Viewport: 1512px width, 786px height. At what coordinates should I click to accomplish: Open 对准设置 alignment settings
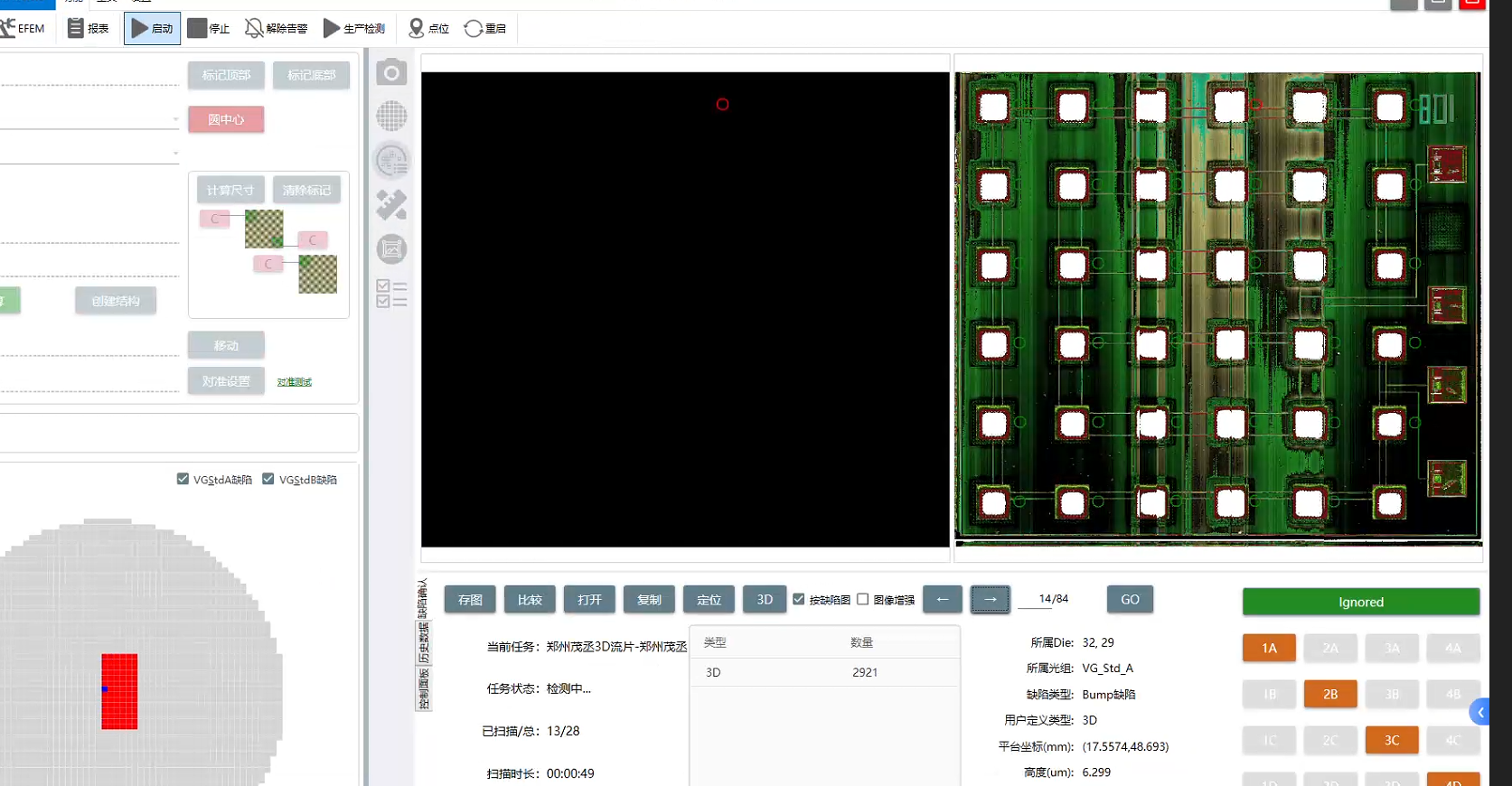point(226,381)
